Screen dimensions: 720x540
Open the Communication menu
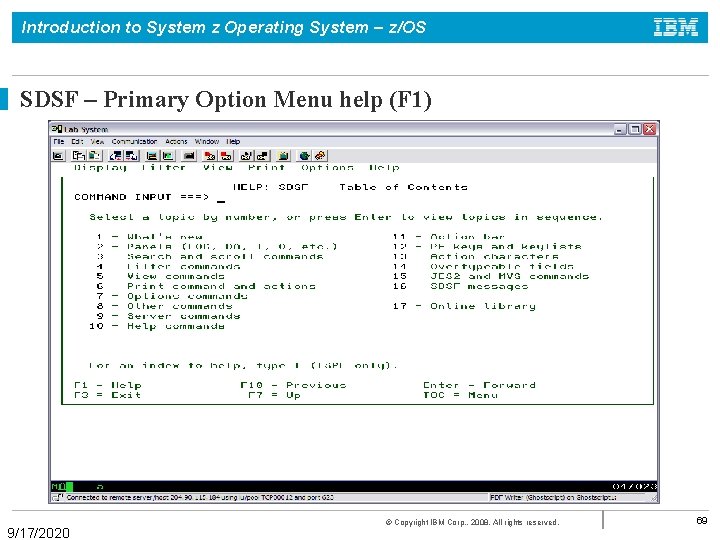(134, 141)
